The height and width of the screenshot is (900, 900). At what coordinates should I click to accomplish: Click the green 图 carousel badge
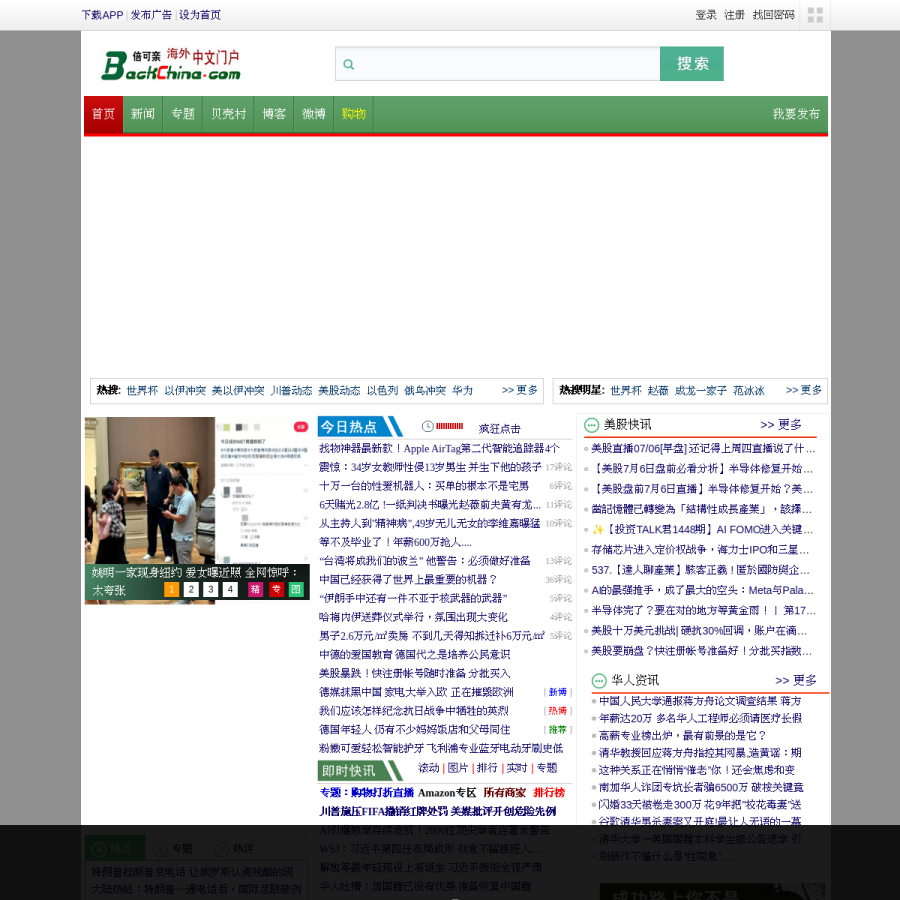pos(296,589)
